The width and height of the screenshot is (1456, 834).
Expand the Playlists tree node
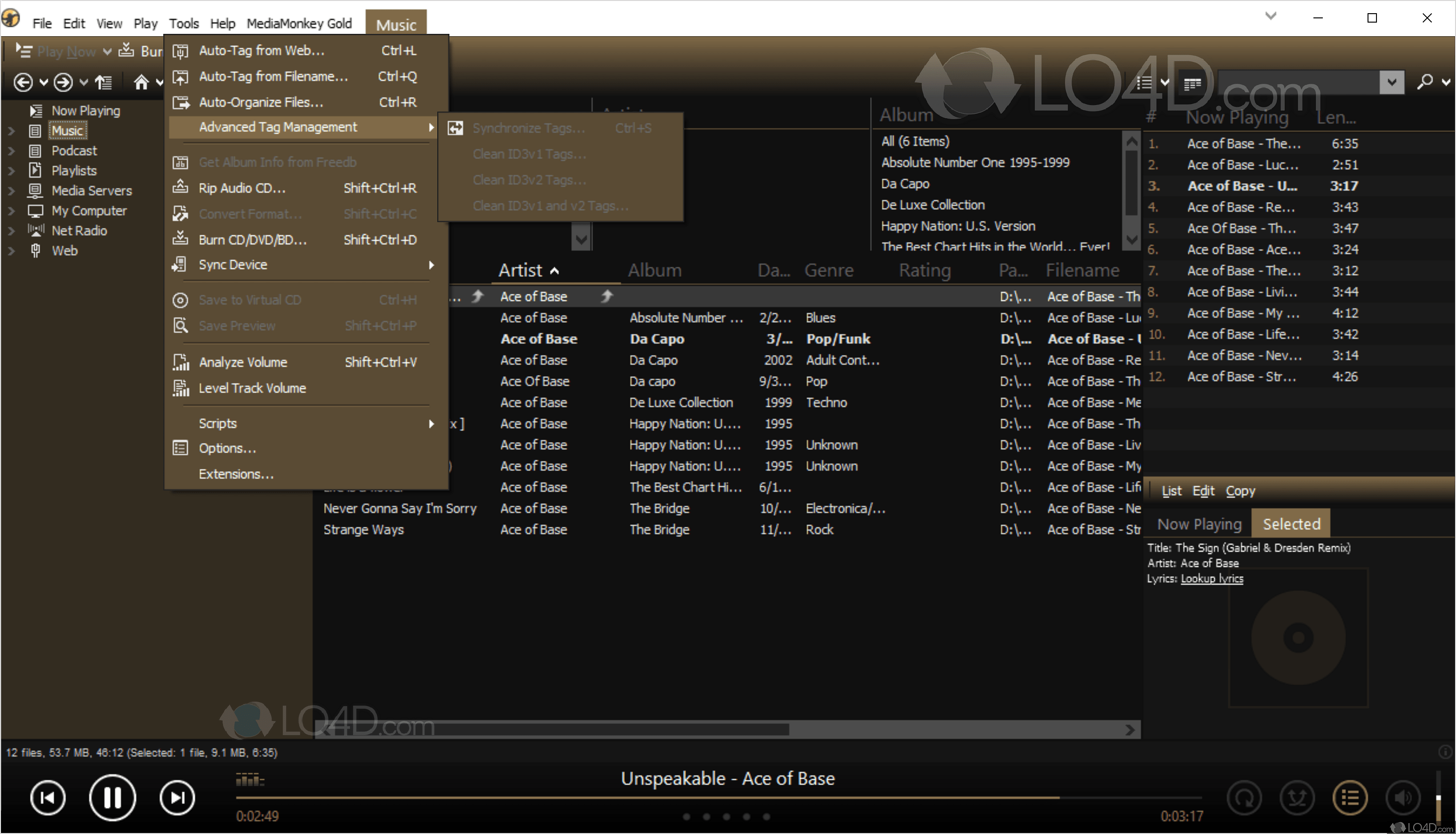[x=11, y=171]
